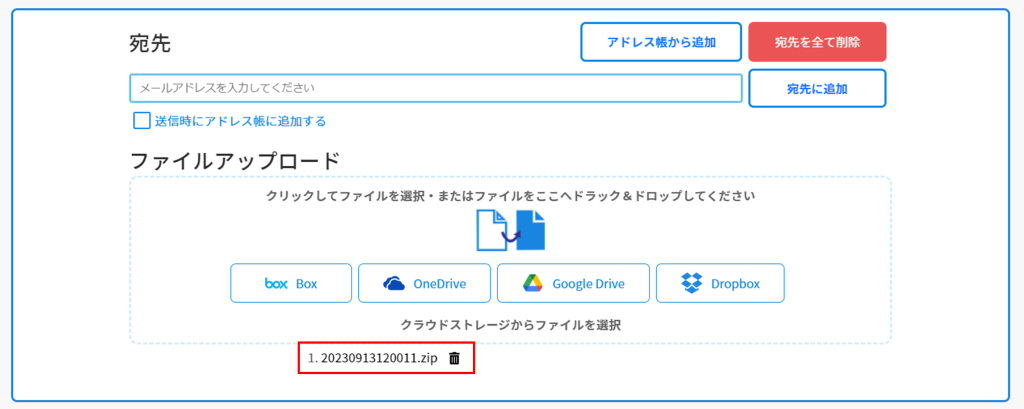Viewport: 1024px width, 409px height.
Task: Click the アドレス帳から追加 button
Action: (x=661, y=42)
